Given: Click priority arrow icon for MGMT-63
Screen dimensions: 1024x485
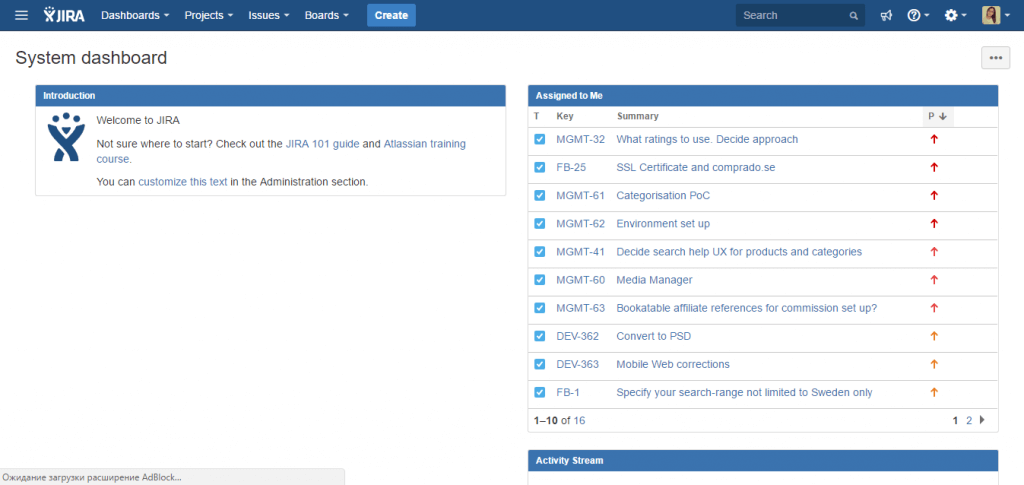Looking at the screenshot, I should [934, 307].
